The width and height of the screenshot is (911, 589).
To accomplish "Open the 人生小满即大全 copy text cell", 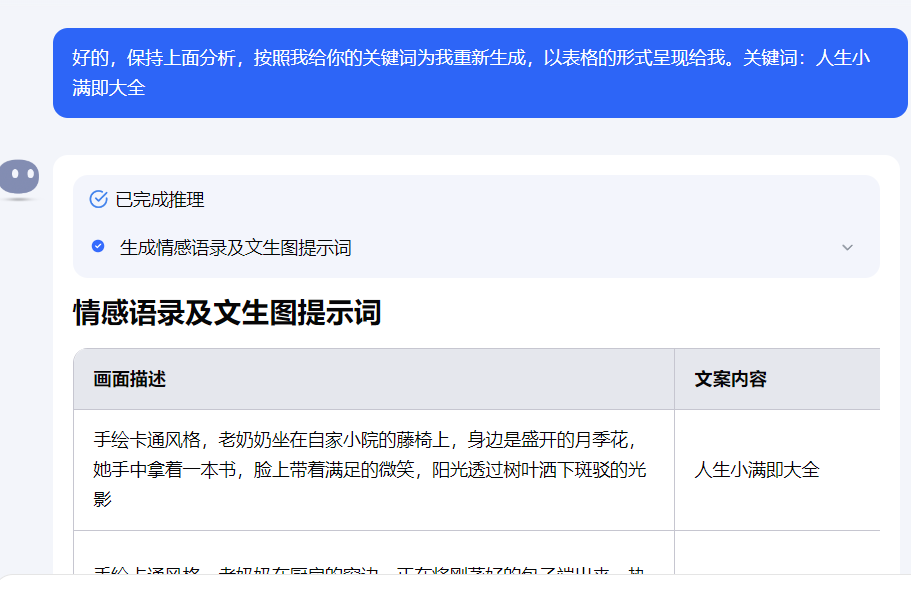I will (758, 470).
